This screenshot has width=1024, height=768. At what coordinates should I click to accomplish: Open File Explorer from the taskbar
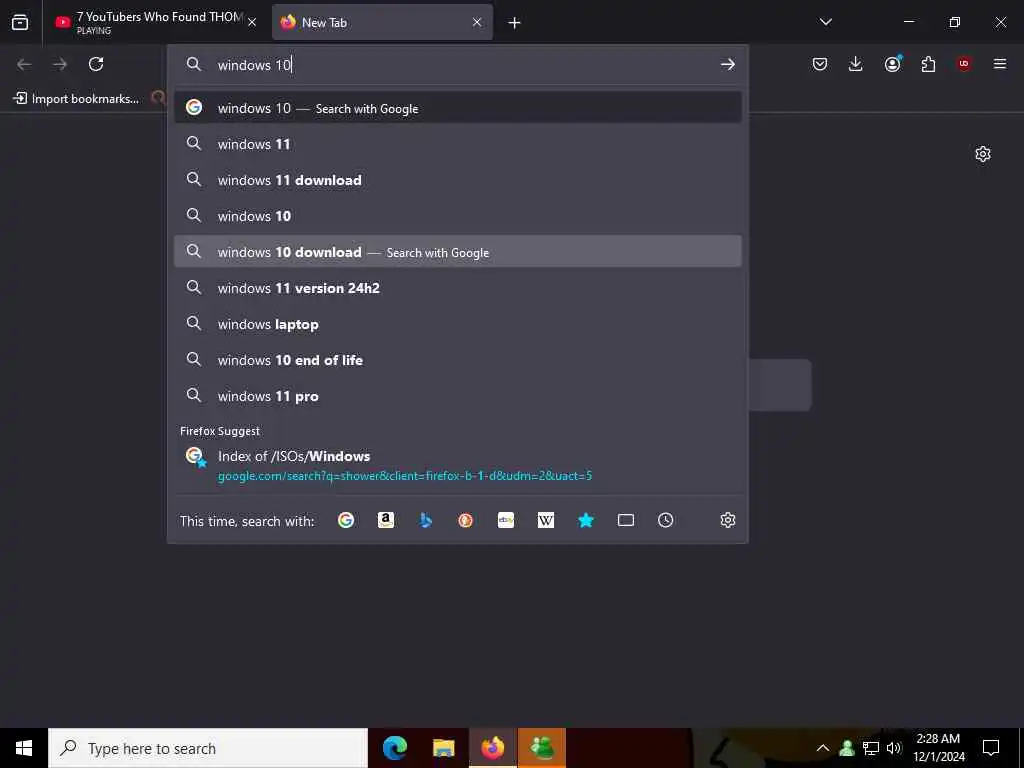click(443, 748)
